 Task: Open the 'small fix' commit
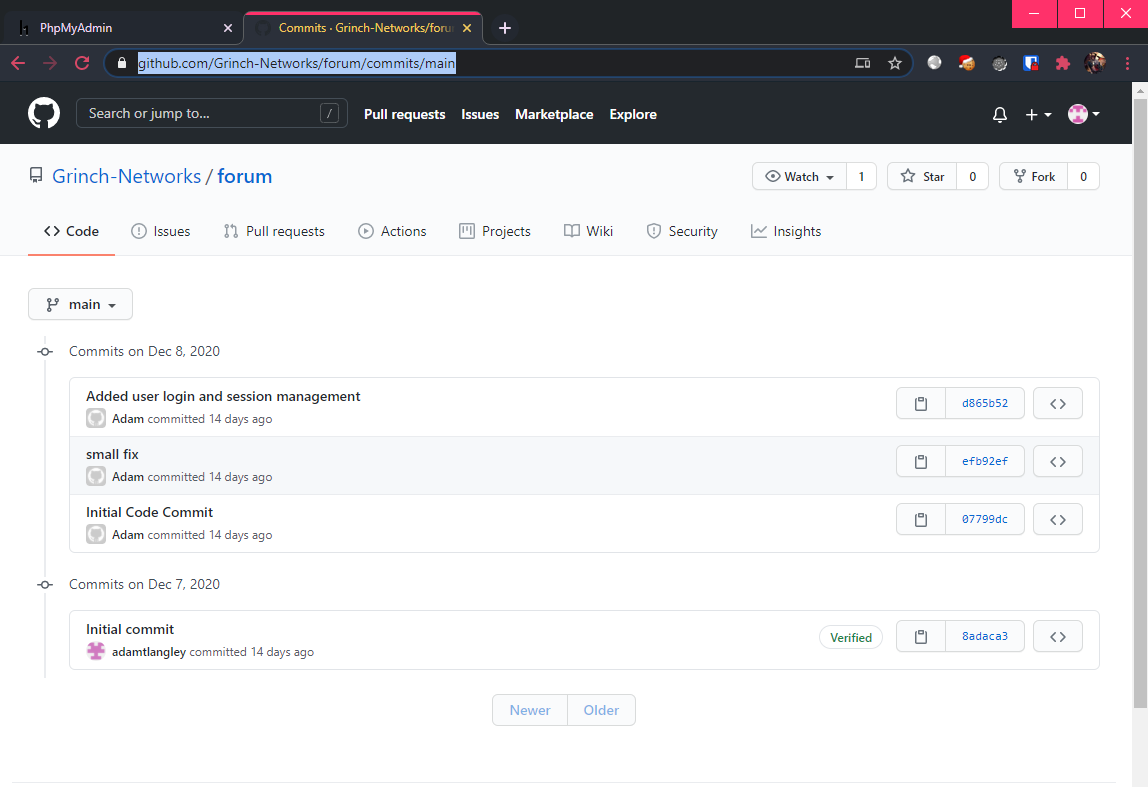point(112,455)
